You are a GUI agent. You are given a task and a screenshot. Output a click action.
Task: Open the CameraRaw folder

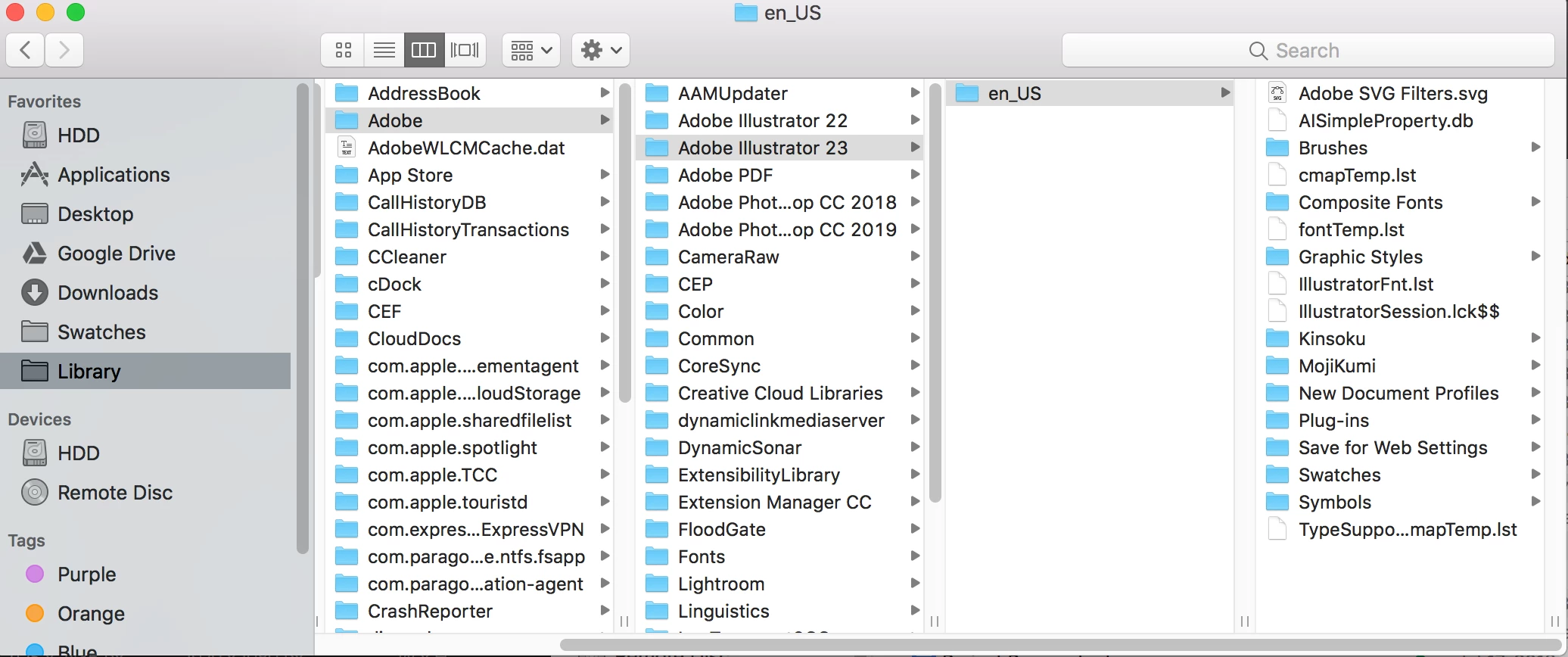click(x=779, y=257)
